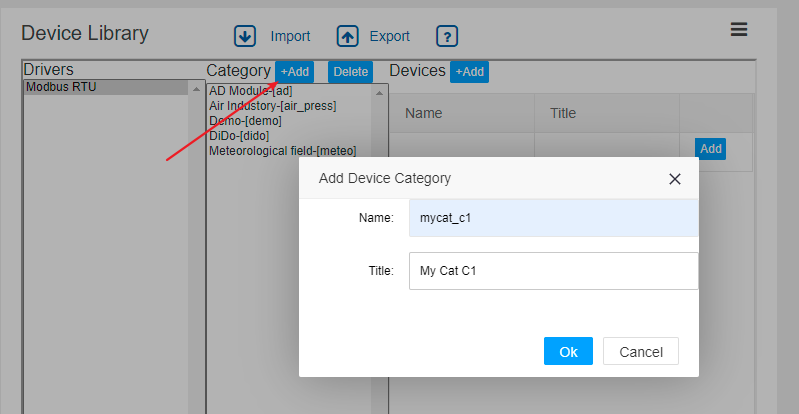This screenshot has width=799, height=414.
Task: Click the Import label
Action: pyautogui.click(x=290, y=37)
